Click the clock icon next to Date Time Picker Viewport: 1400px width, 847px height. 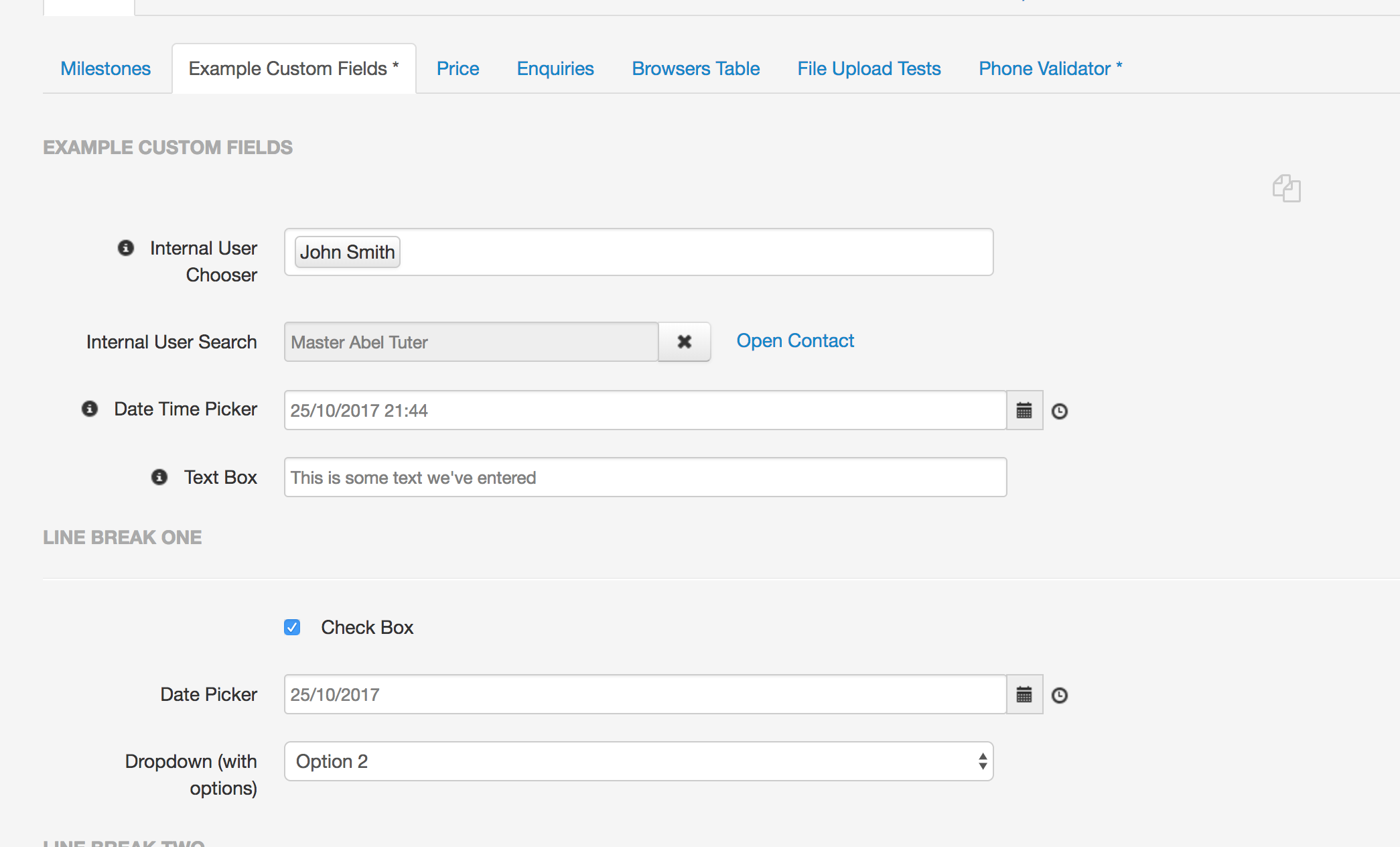(1060, 411)
